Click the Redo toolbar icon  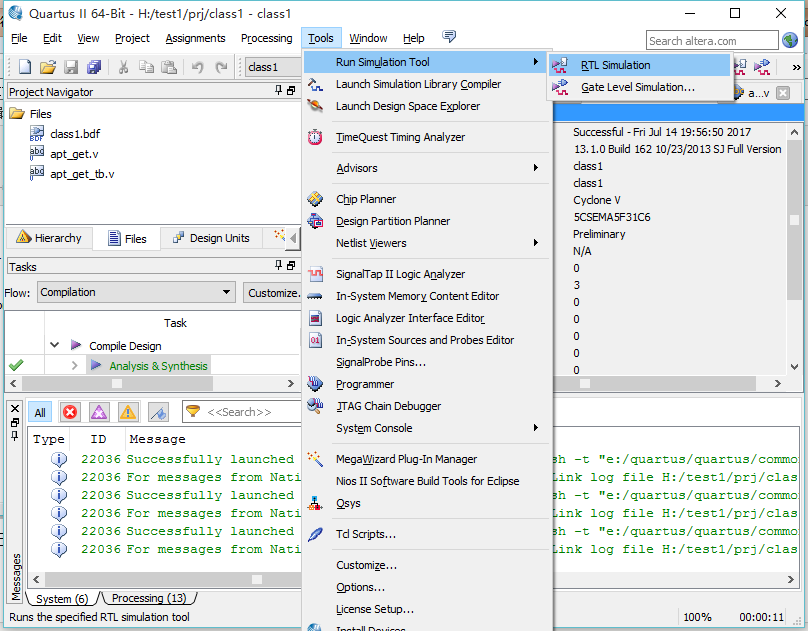(x=221, y=67)
